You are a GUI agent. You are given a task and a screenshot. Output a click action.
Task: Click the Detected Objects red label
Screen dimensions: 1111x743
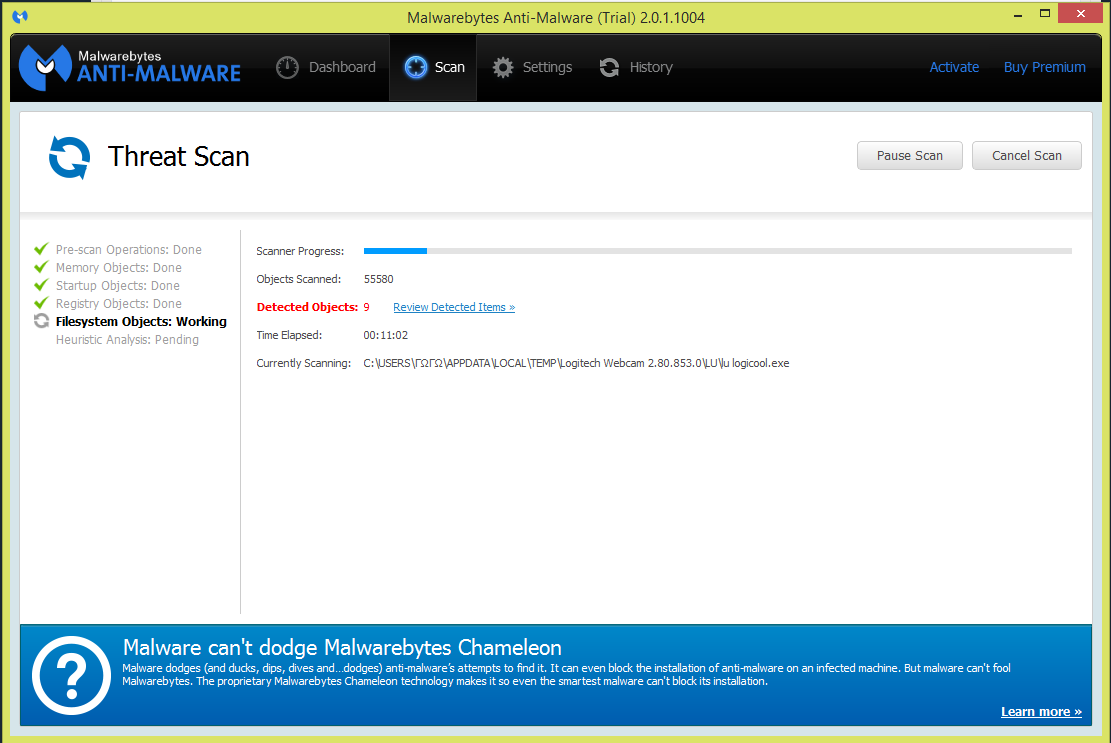pos(308,307)
